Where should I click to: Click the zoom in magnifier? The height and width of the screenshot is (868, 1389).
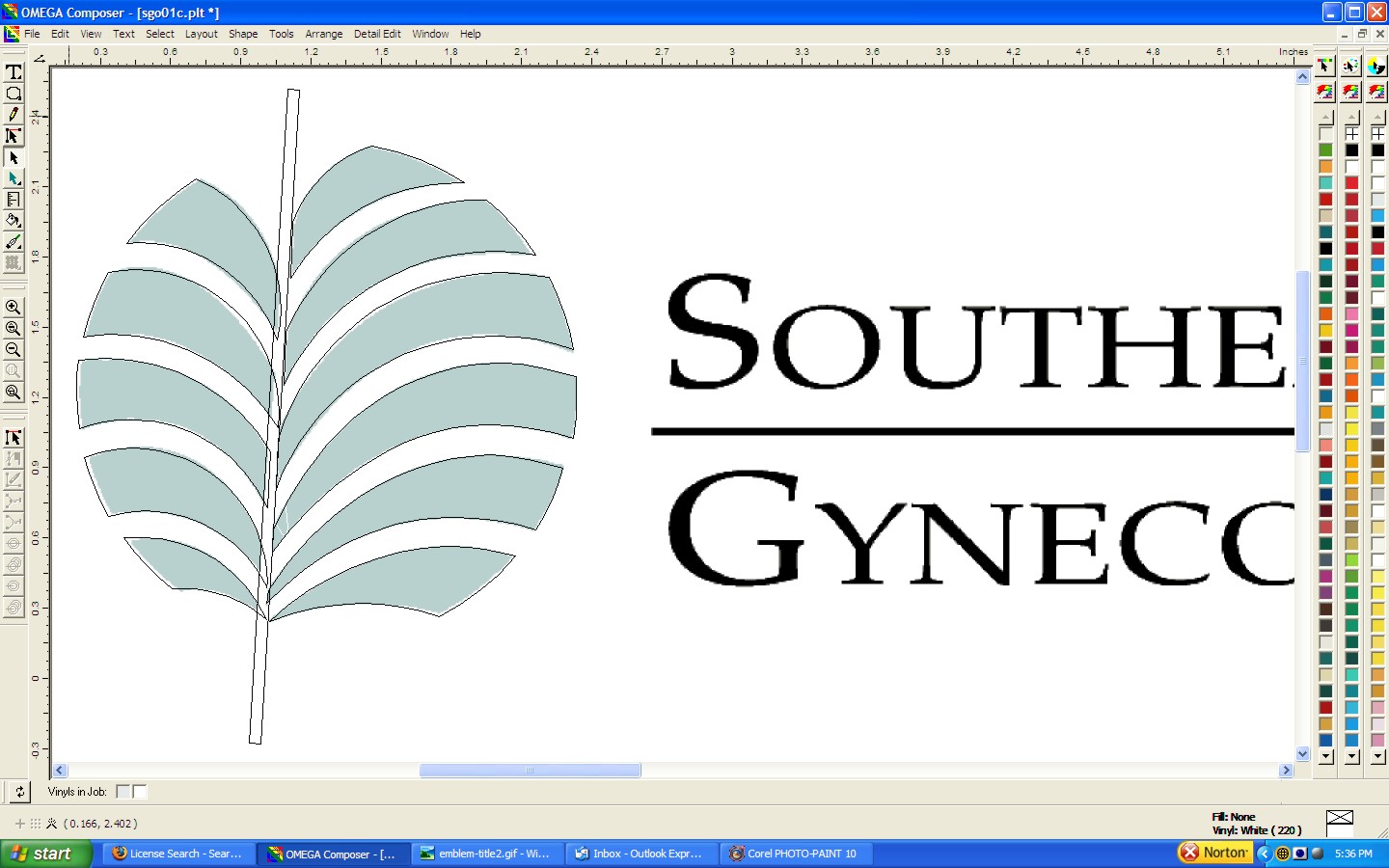14,308
